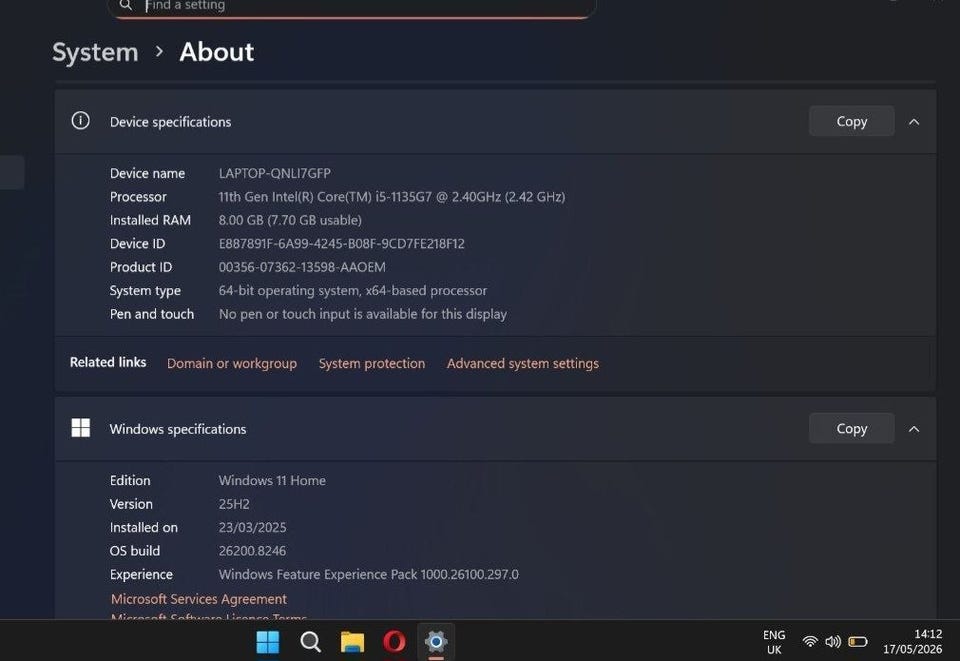The width and height of the screenshot is (960, 661).
Task: Click the System type label
Action: pyautogui.click(x=145, y=291)
